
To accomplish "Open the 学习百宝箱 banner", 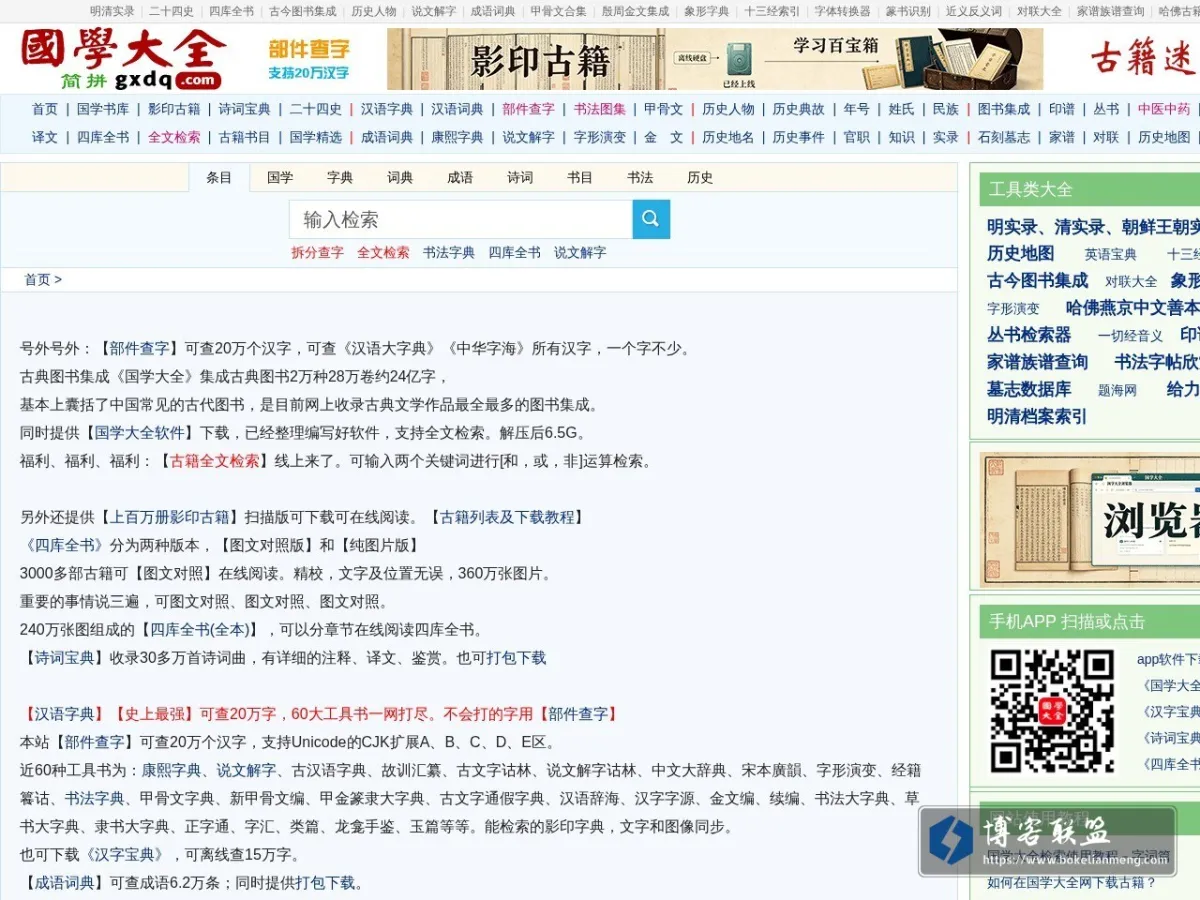I will pos(855,59).
